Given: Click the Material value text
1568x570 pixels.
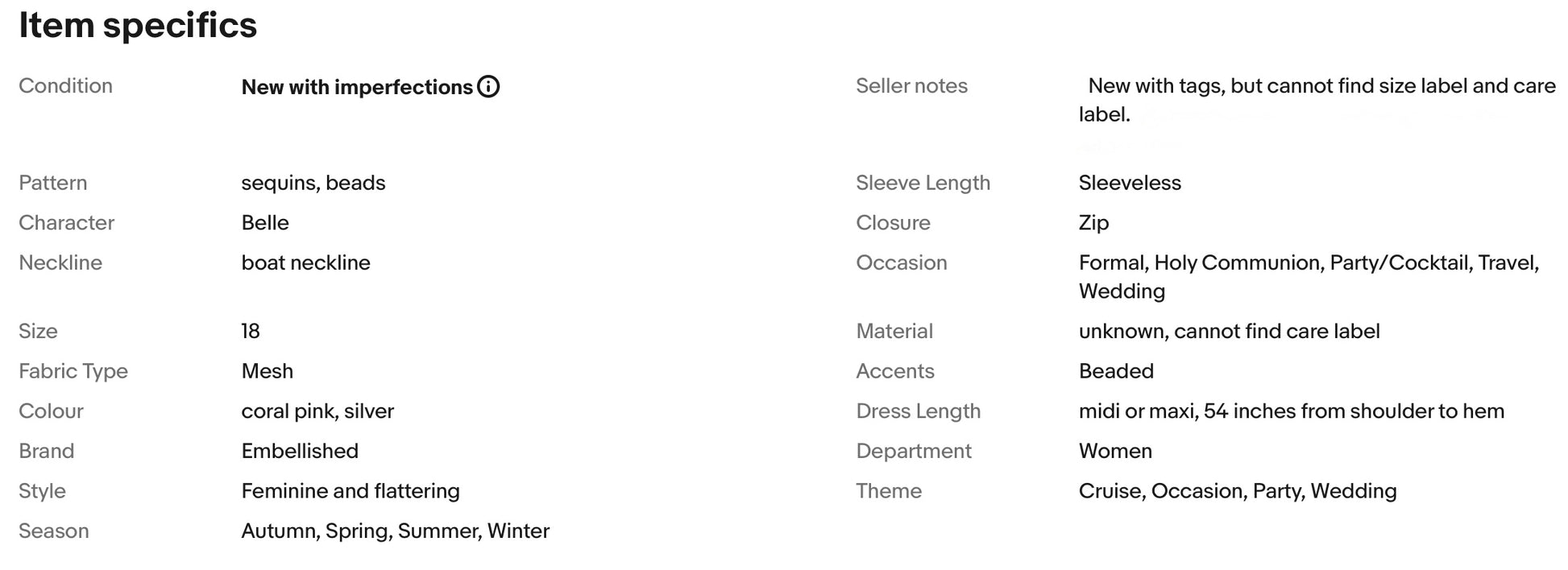Looking at the screenshot, I should (x=1230, y=331).
